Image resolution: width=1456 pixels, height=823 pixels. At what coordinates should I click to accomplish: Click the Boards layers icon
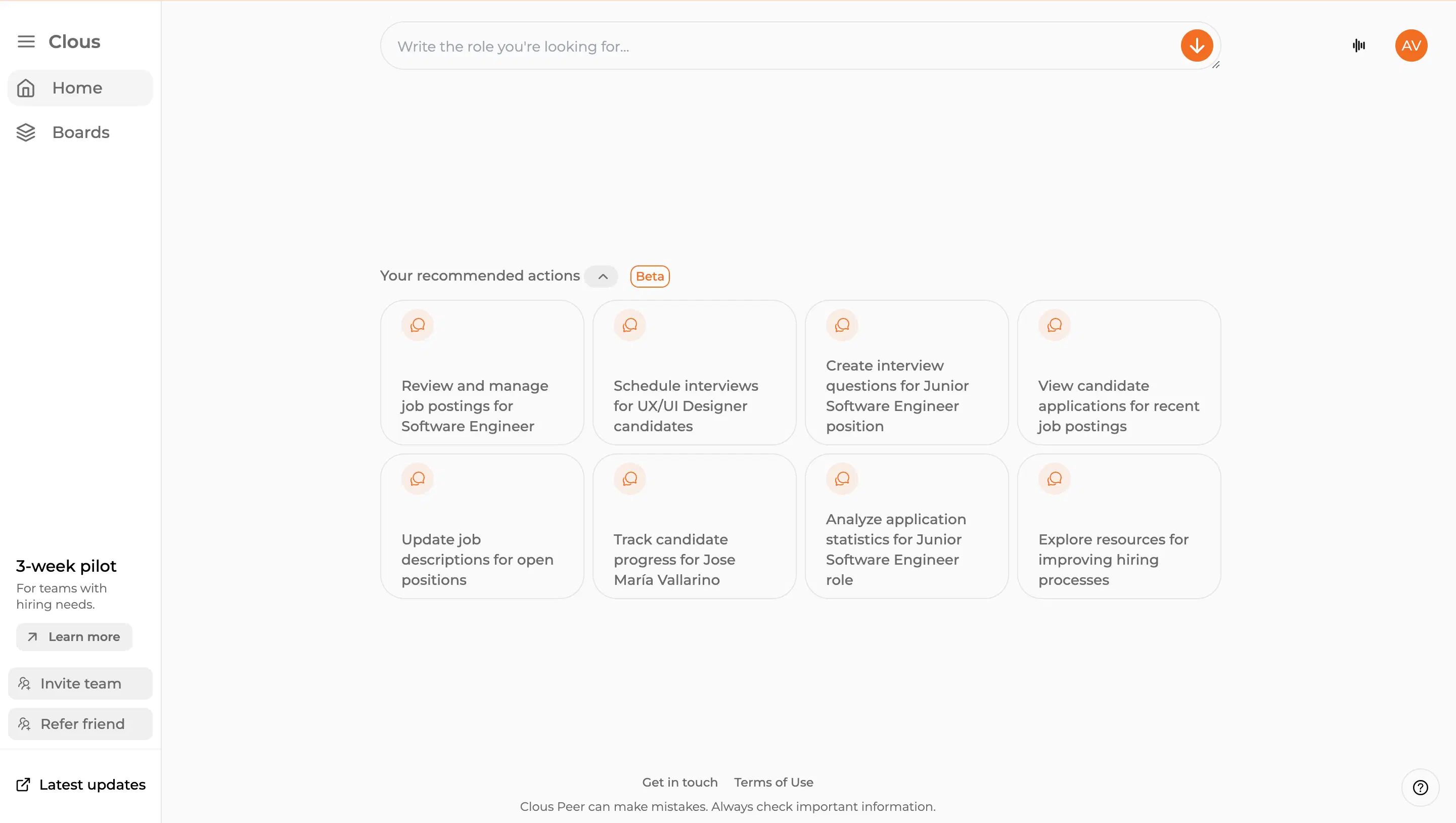click(26, 132)
